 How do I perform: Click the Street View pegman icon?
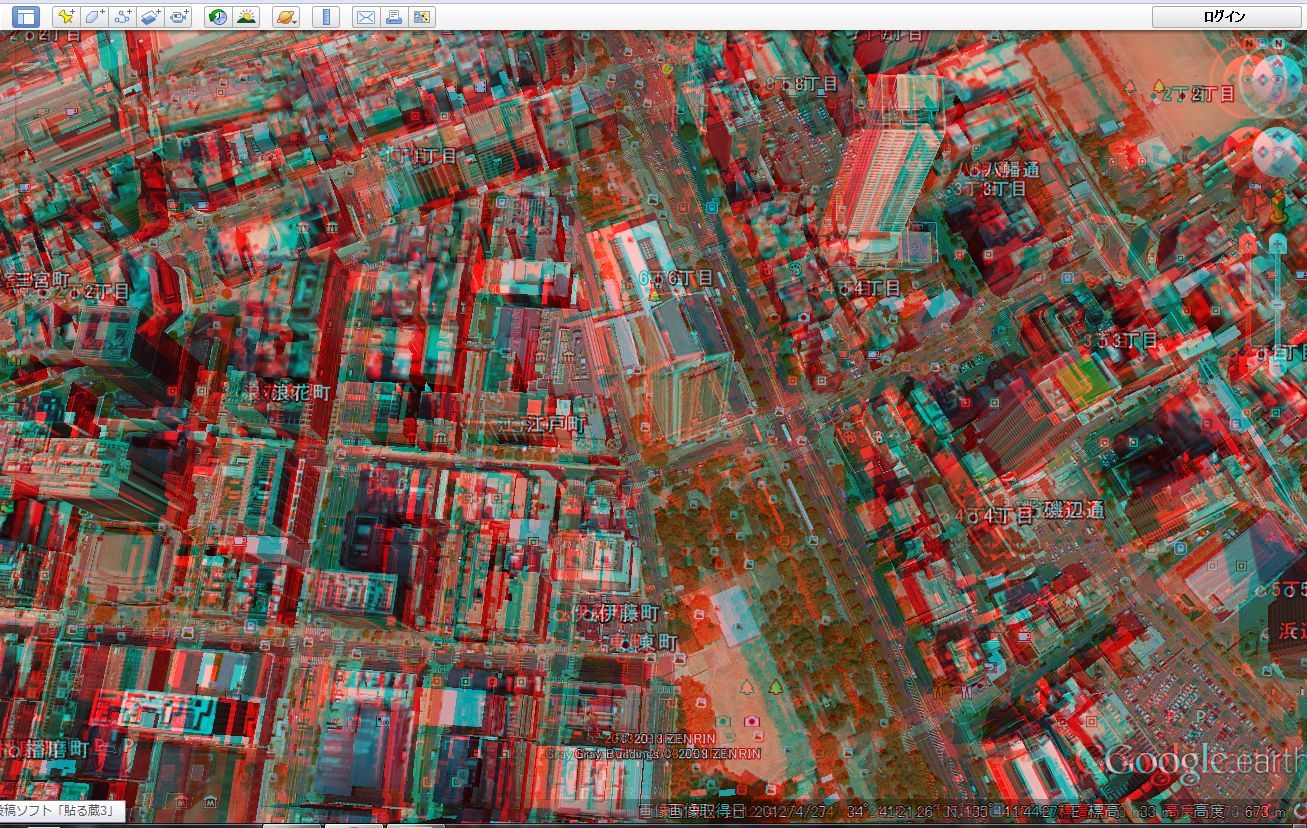click(1277, 209)
